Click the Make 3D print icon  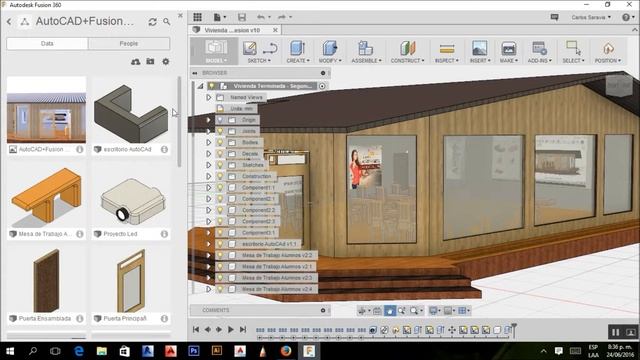click(x=508, y=48)
